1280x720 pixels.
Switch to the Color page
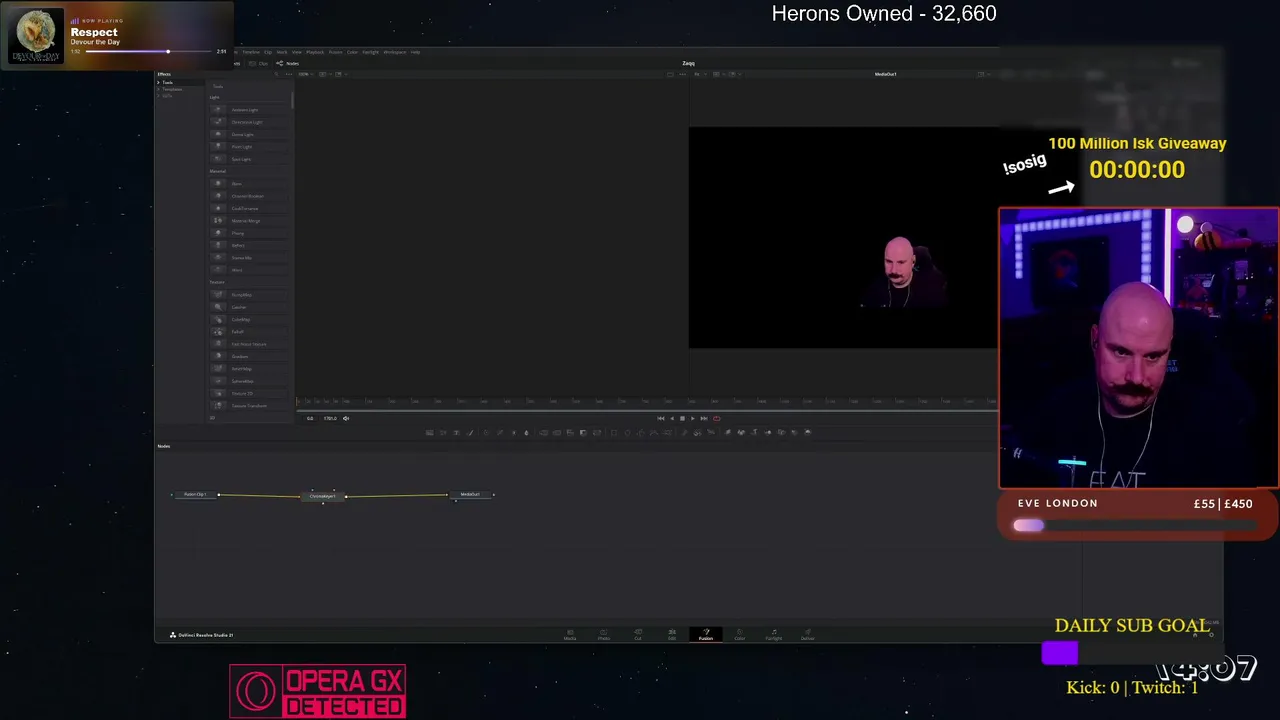pyautogui.click(x=740, y=635)
